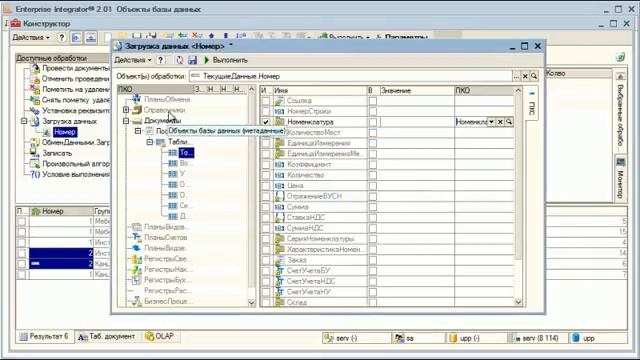Toggle the В checkbox for Количество
640x360 pixels.
point(373,175)
